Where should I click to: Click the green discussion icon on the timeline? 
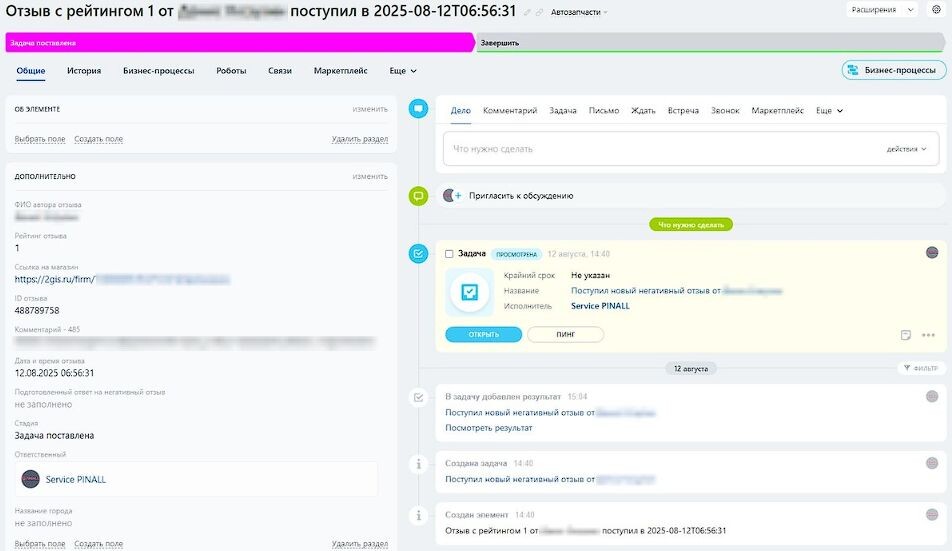[419, 196]
